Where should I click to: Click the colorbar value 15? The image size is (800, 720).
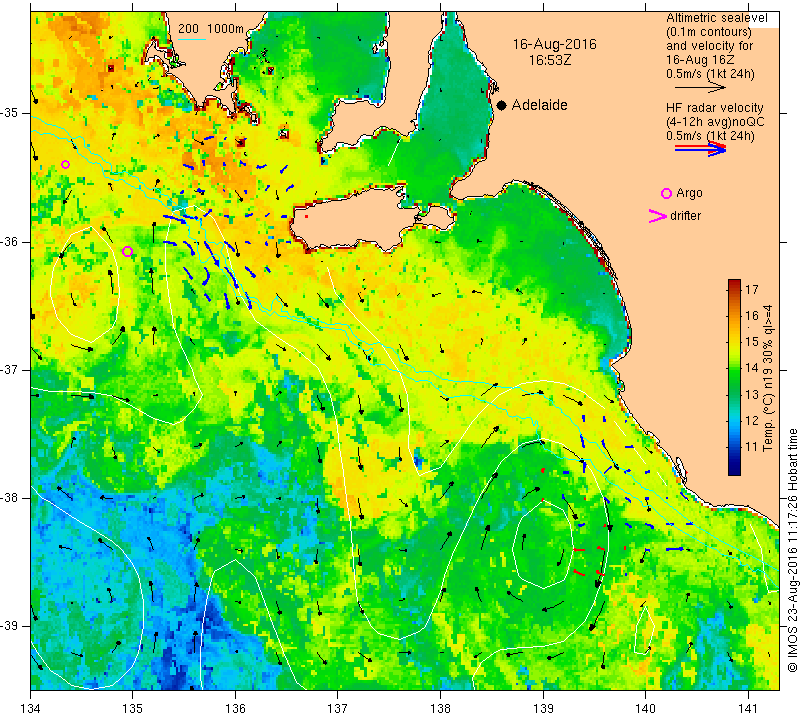click(752, 342)
